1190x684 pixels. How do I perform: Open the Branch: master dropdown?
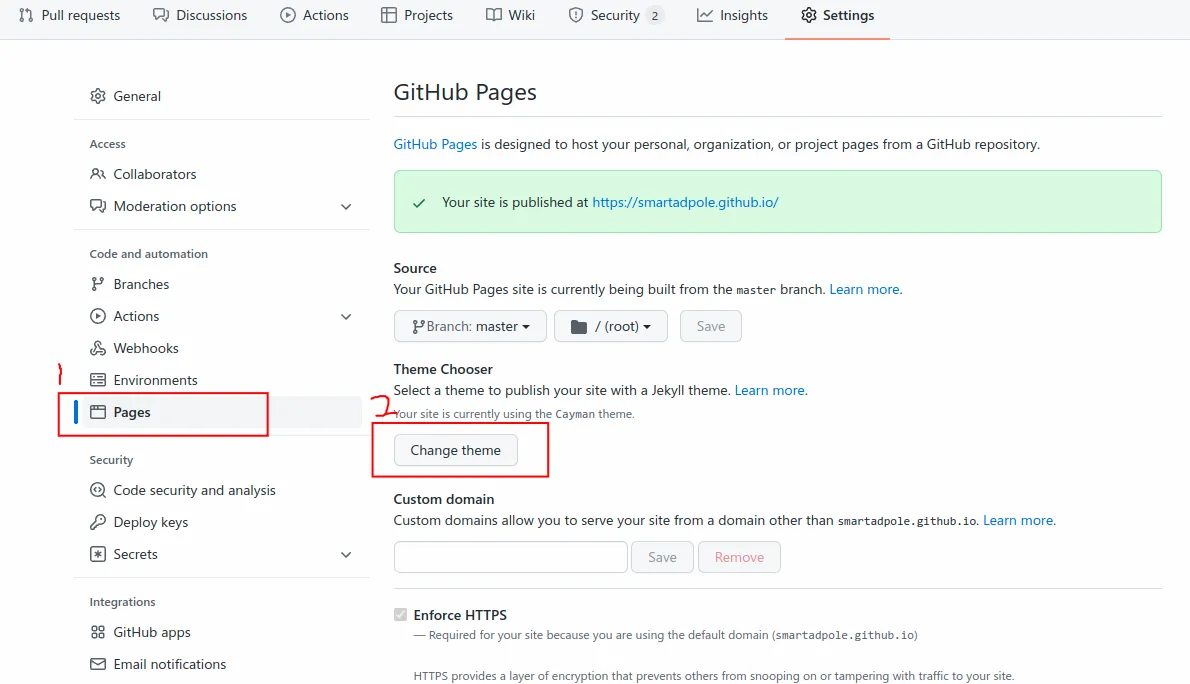point(471,326)
